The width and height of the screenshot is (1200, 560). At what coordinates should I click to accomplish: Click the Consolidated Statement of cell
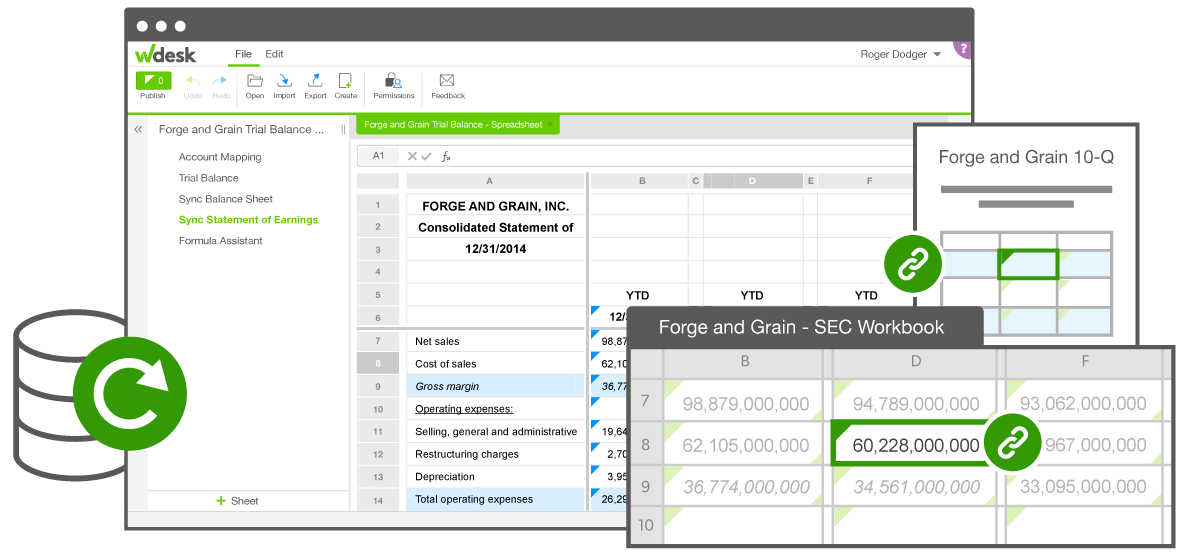[x=495, y=227]
